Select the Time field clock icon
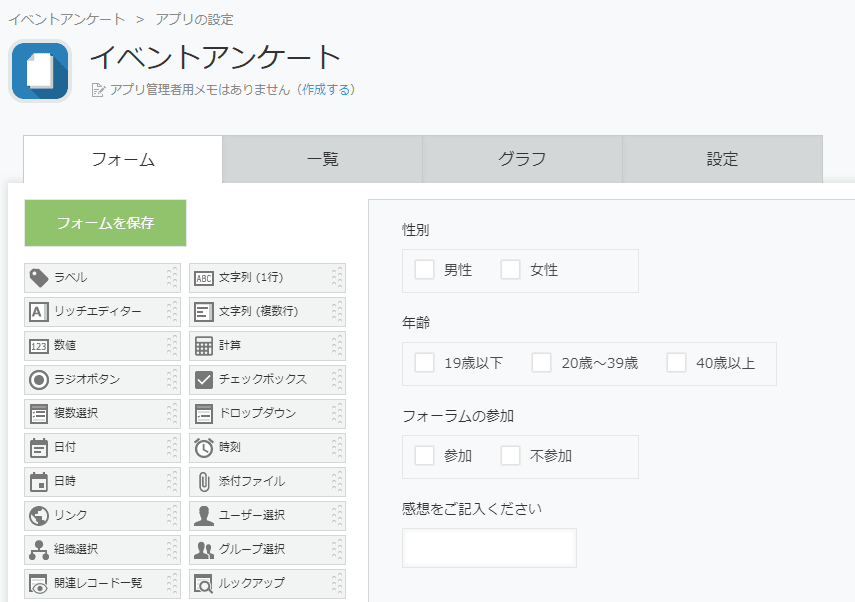The image size is (855, 602). (204, 448)
